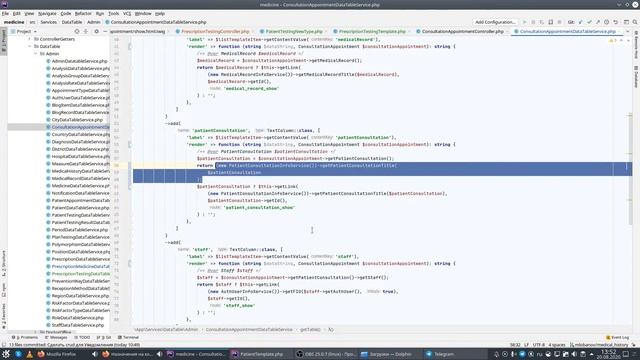
Task: Click the coverage run toolbar icon
Action: 542,22
